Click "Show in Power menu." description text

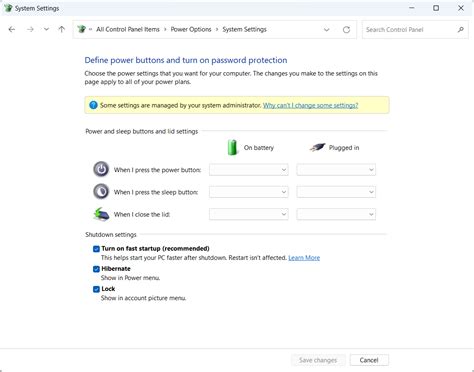tap(130, 278)
